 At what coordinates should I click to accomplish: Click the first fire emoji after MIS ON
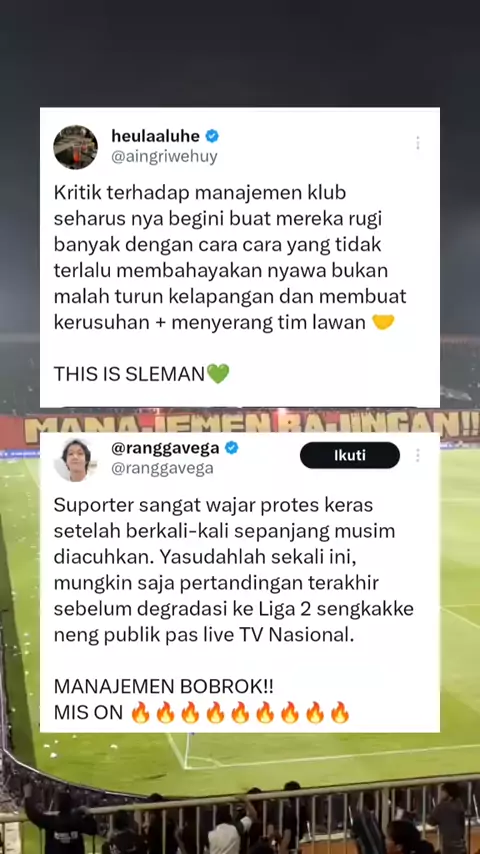pyautogui.click(x=141, y=712)
